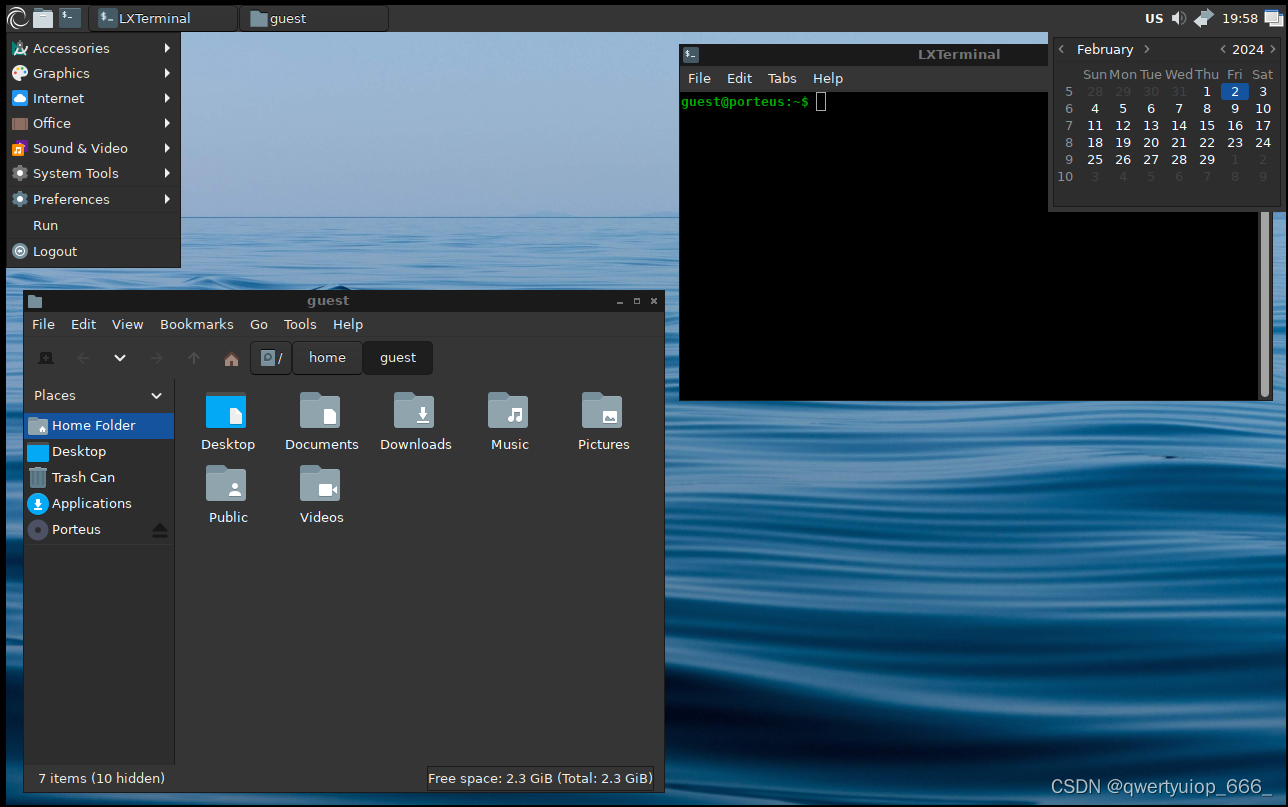Open the Trash Can from the Places sidebar
The width and height of the screenshot is (1288, 807).
pyautogui.click(x=81, y=477)
